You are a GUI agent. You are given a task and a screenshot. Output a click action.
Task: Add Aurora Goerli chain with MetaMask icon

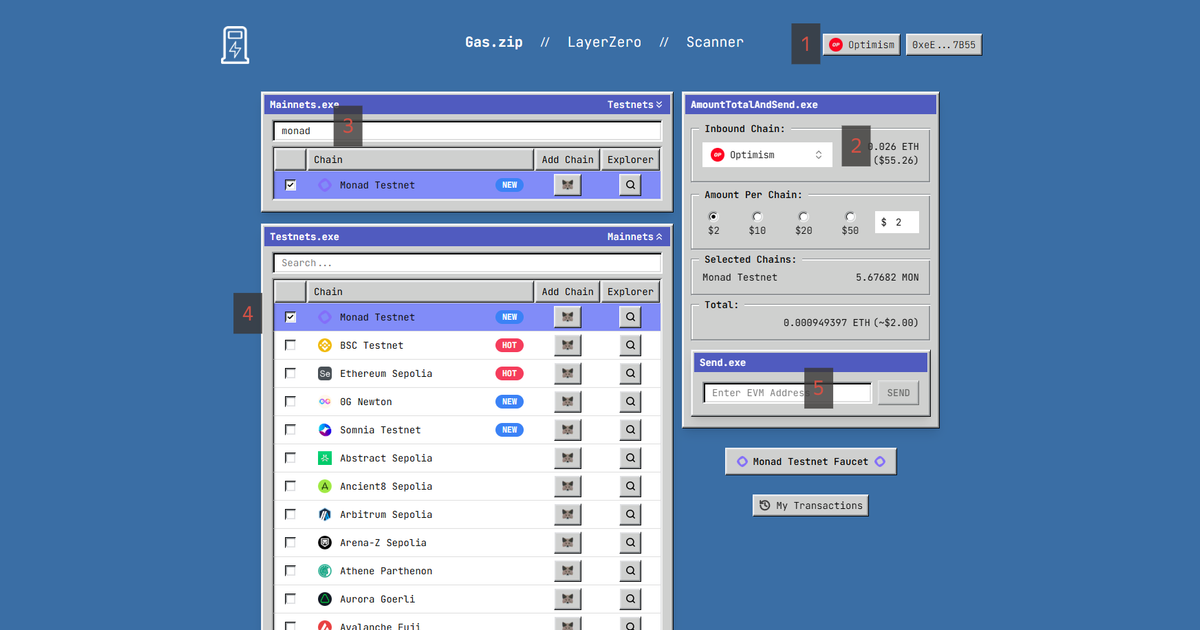(568, 598)
